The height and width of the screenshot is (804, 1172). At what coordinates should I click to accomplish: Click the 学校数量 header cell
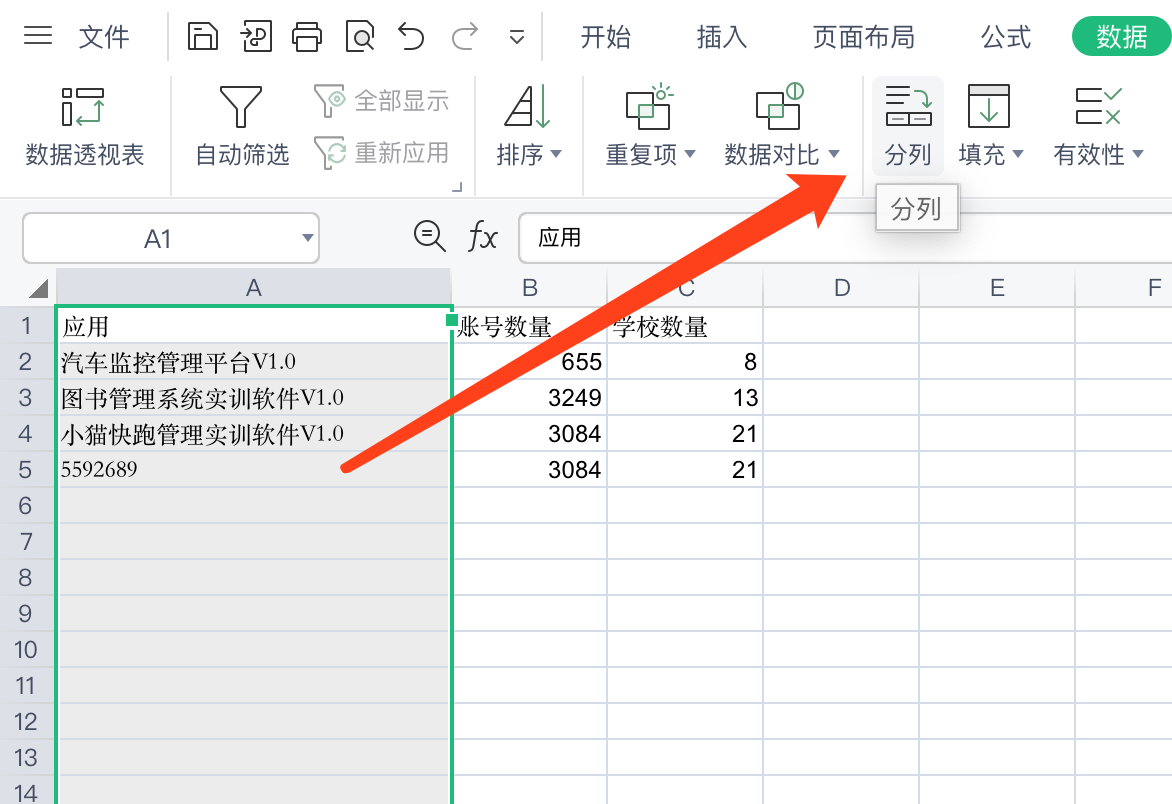pos(685,326)
